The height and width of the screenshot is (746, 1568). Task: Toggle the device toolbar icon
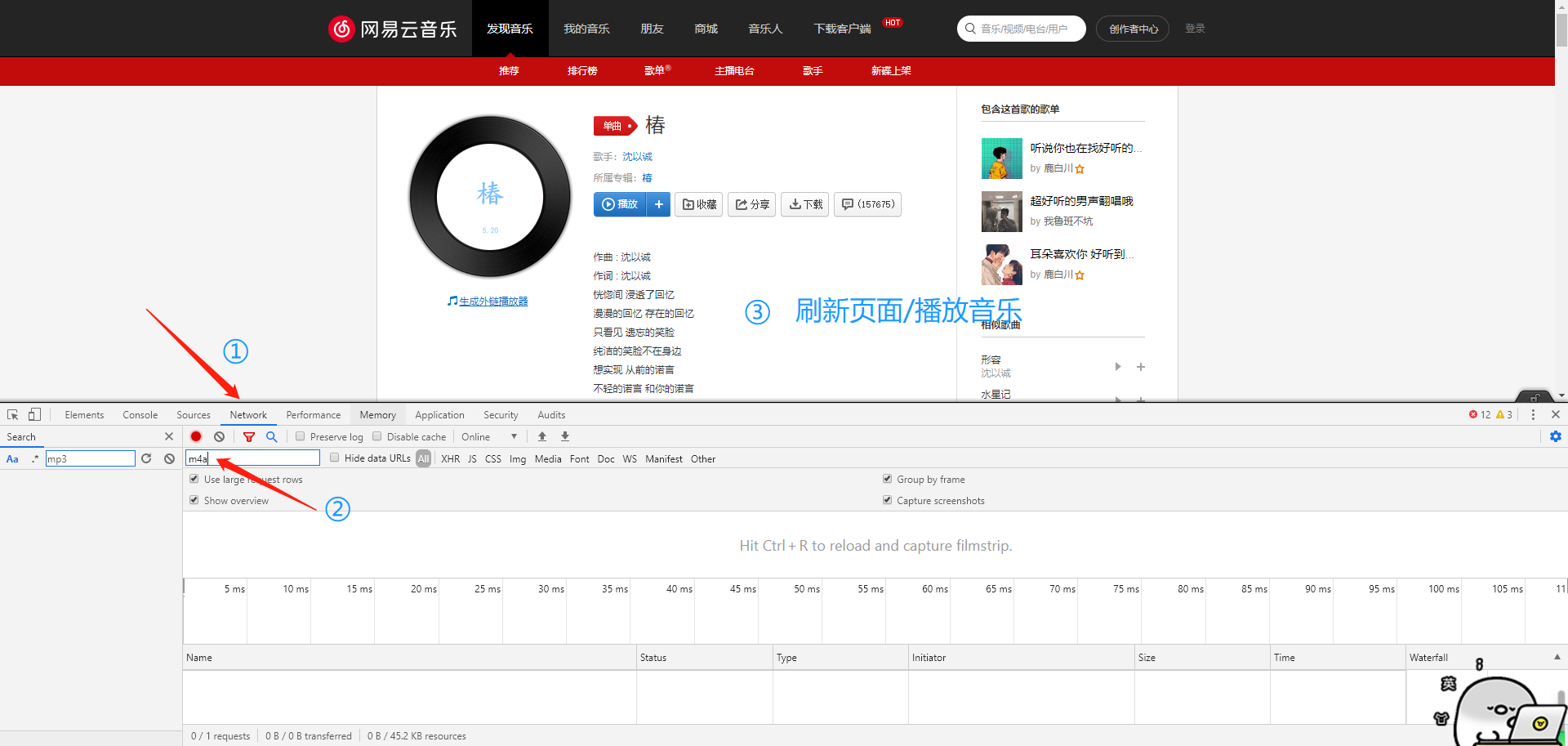coord(34,414)
